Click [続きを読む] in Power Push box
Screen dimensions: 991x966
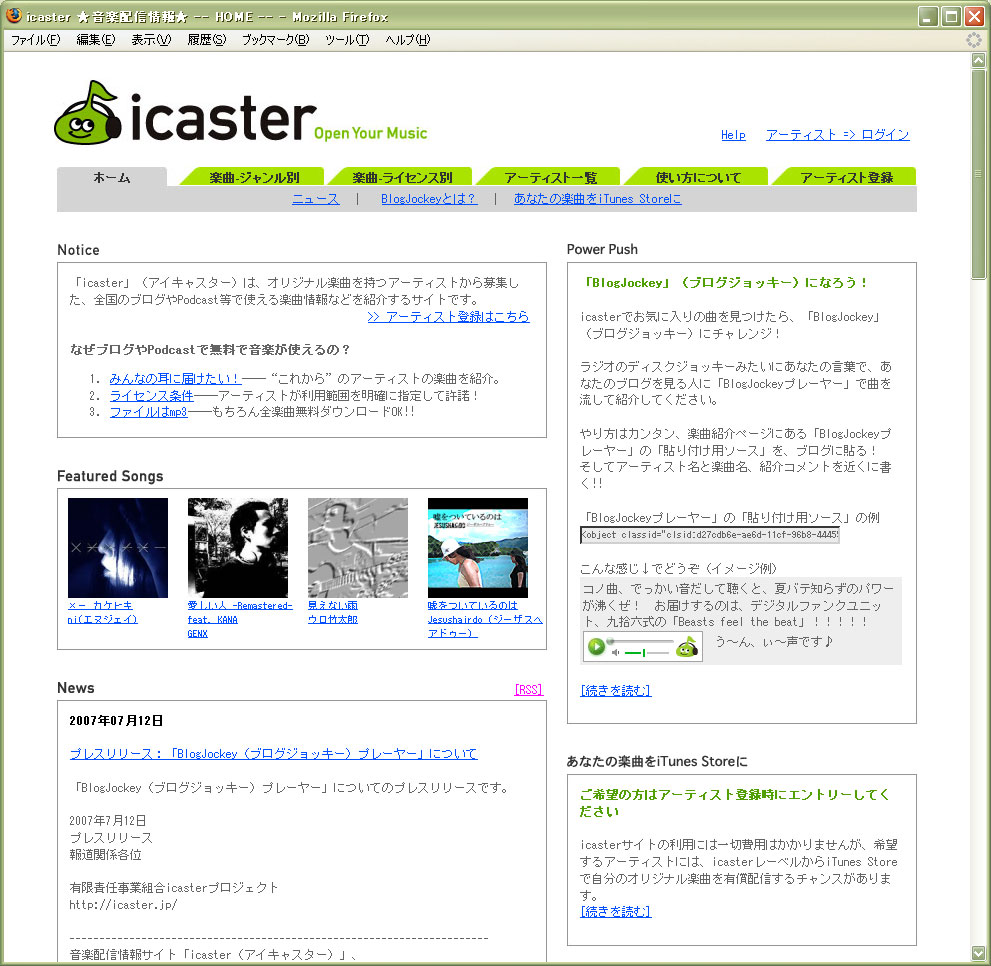pyautogui.click(x=616, y=690)
